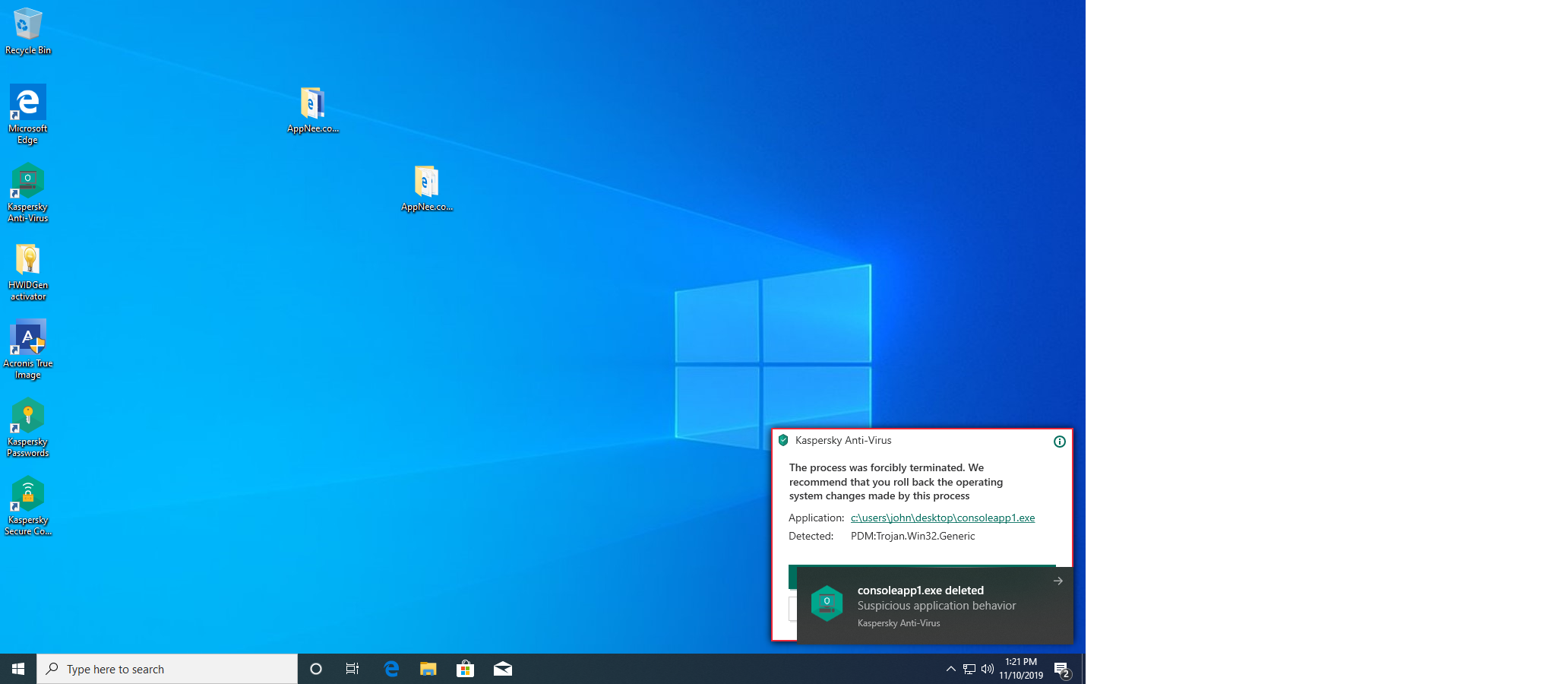Screen dimensions: 1568x684
Task: Open File Explorer from the taskbar
Action: [x=428, y=669]
